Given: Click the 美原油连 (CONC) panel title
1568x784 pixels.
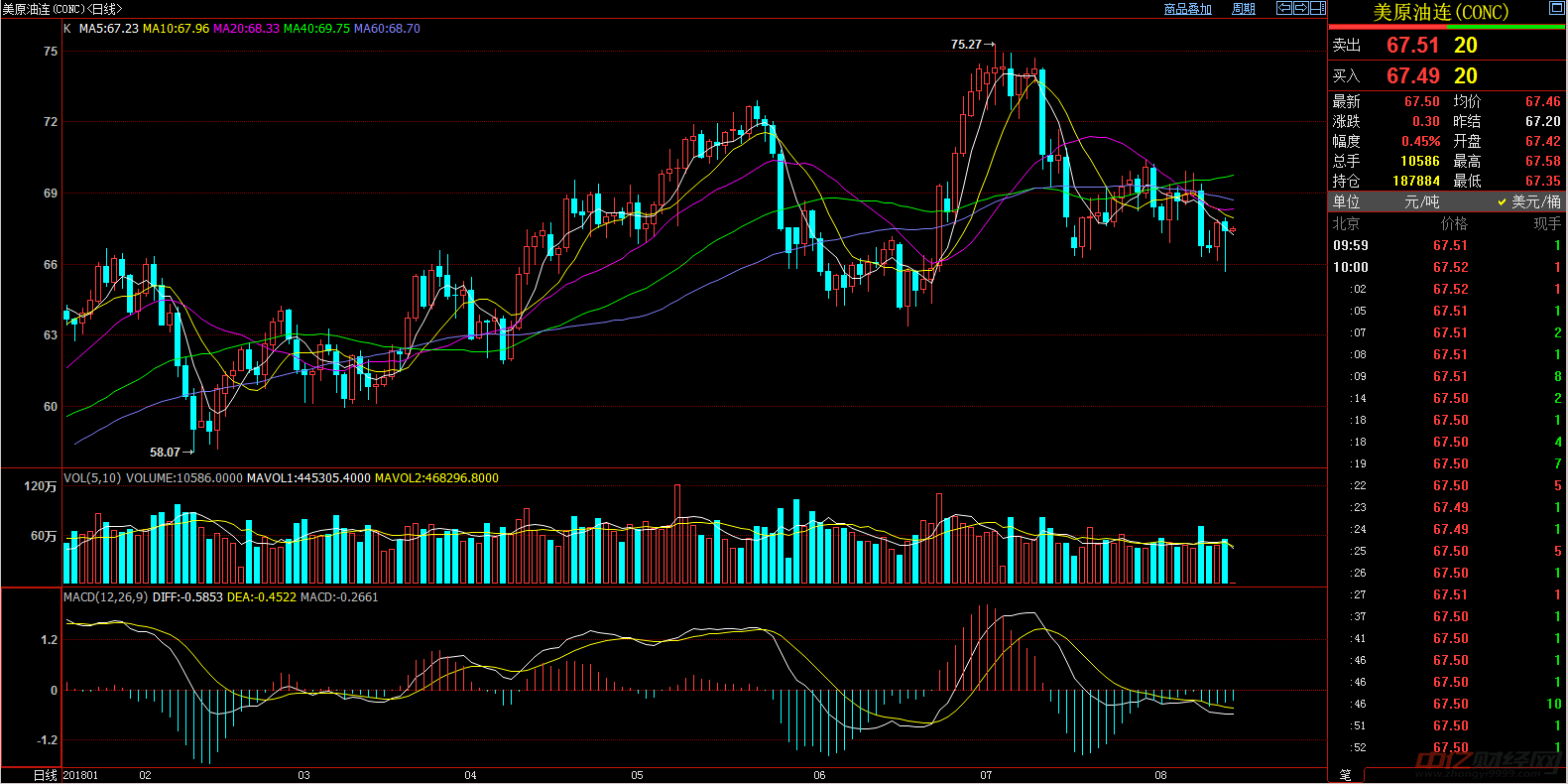Looking at the screenshot, I should (1440, 12).
